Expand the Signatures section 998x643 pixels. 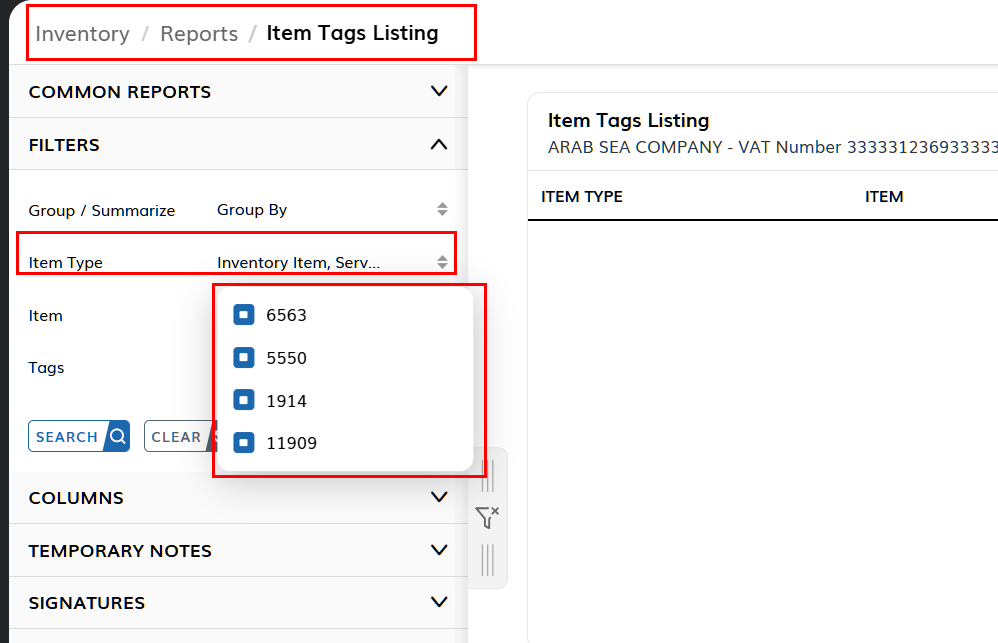click(x=239, y=602)
